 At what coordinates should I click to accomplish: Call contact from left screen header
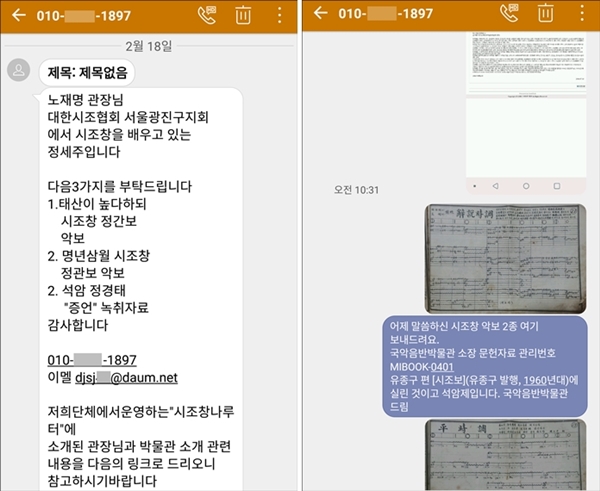click(207, 15)
